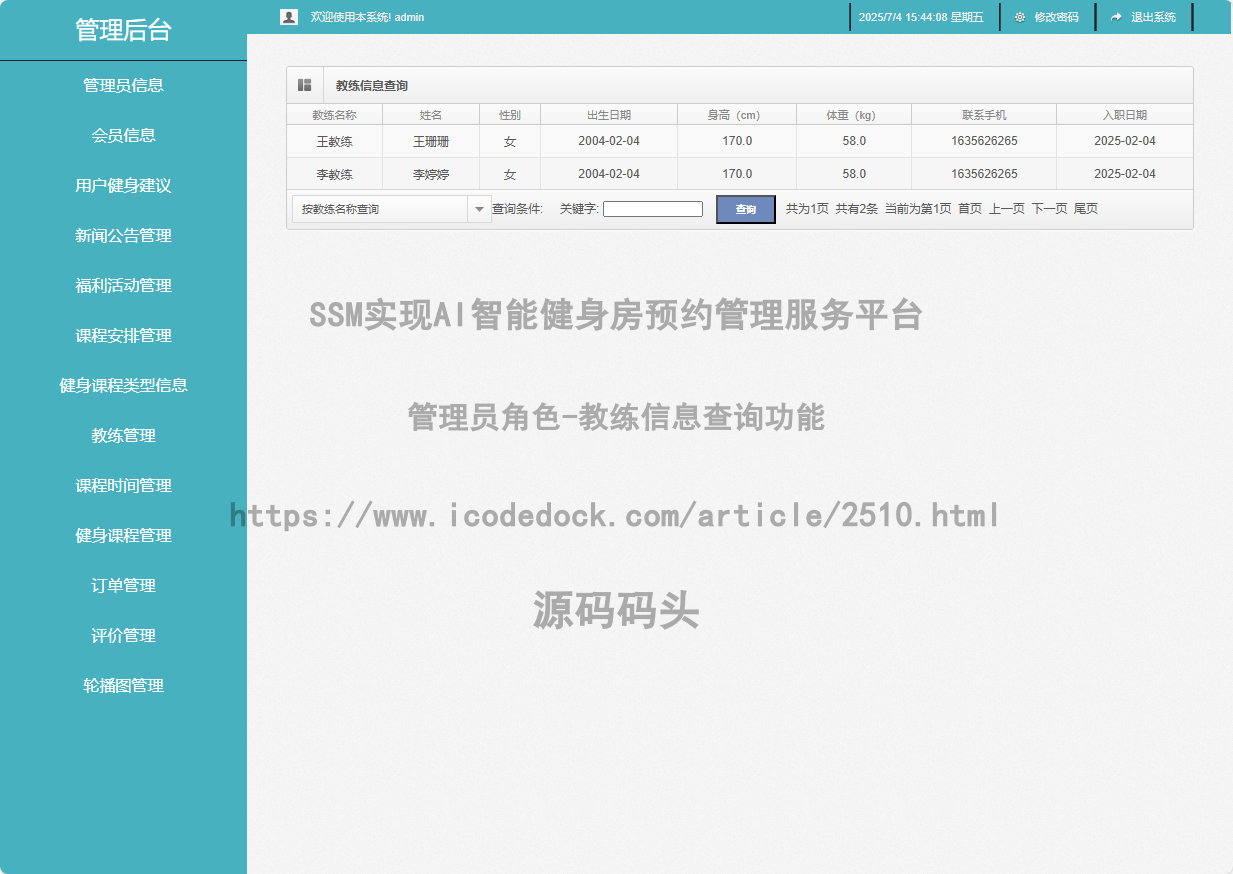The image size is (1233, 874).
Task: Open 教练管理 in the sidebar
Action: point(123,435)
